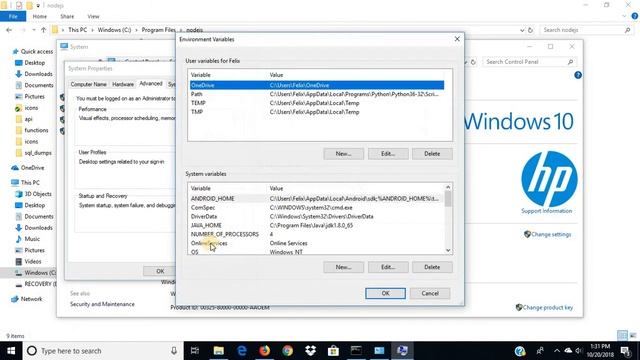
Task: Launch Microsoft Edge from taskbar
Action: click(242, 351)
